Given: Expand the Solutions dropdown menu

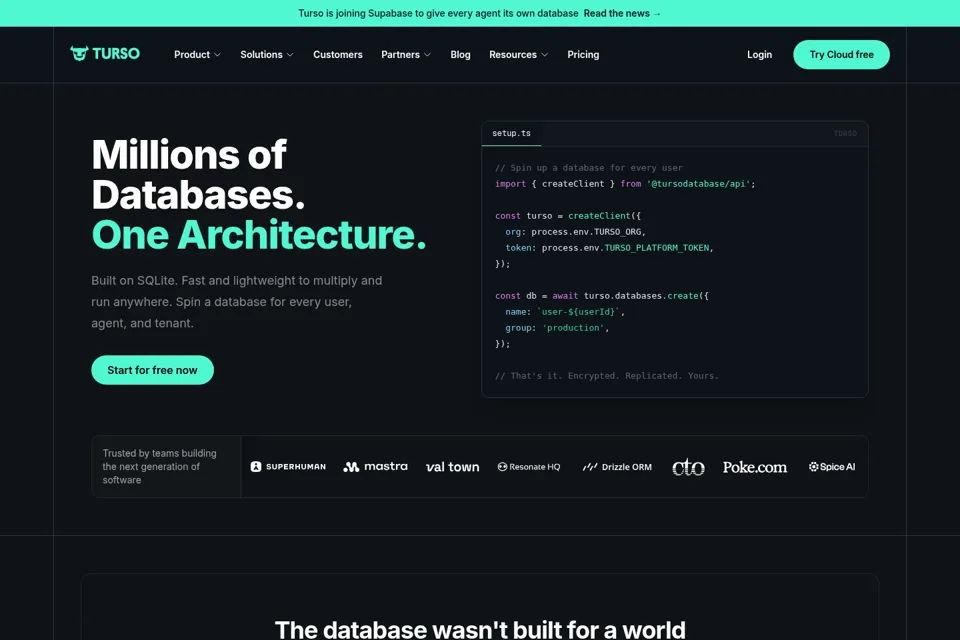Looking at the screenshot, I should 267,55.
